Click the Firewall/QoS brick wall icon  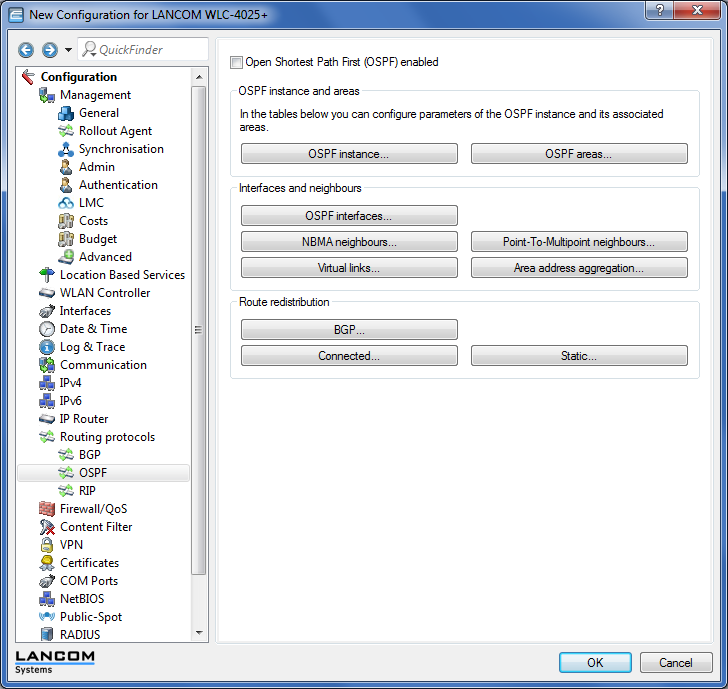[47, 509]
